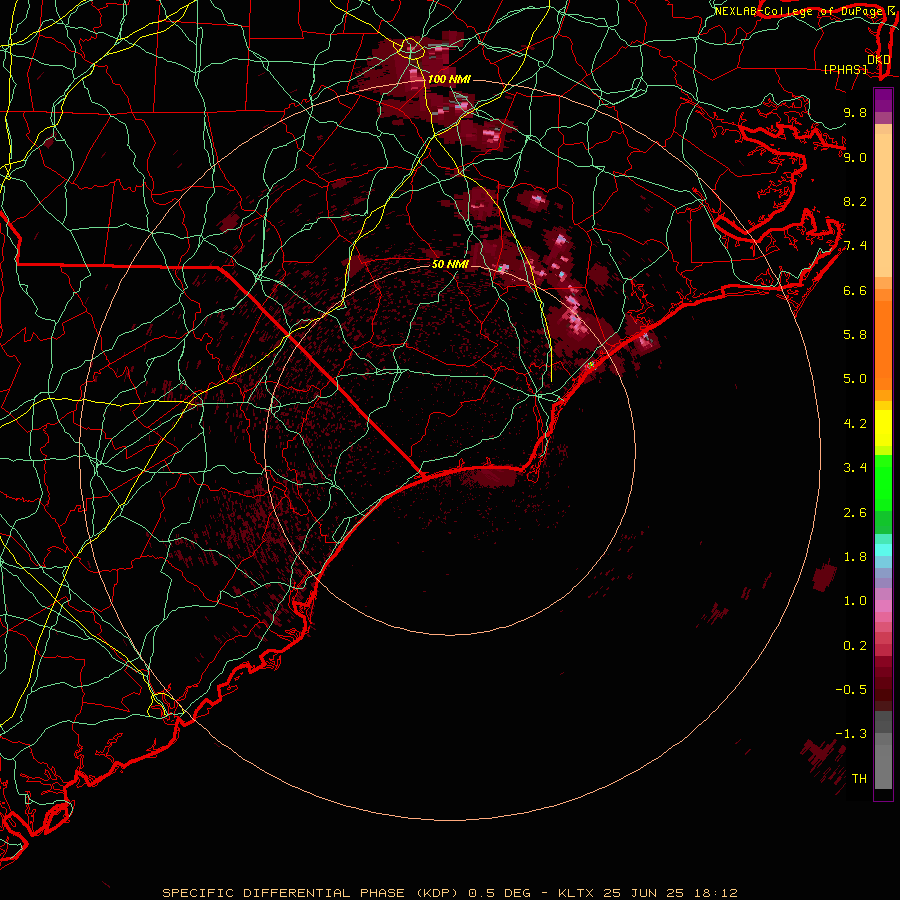Image resolution: width=900 pixels, height=900 pixels.
Task: Click the 4.2 scale value
Action: [x=855, y=424]
